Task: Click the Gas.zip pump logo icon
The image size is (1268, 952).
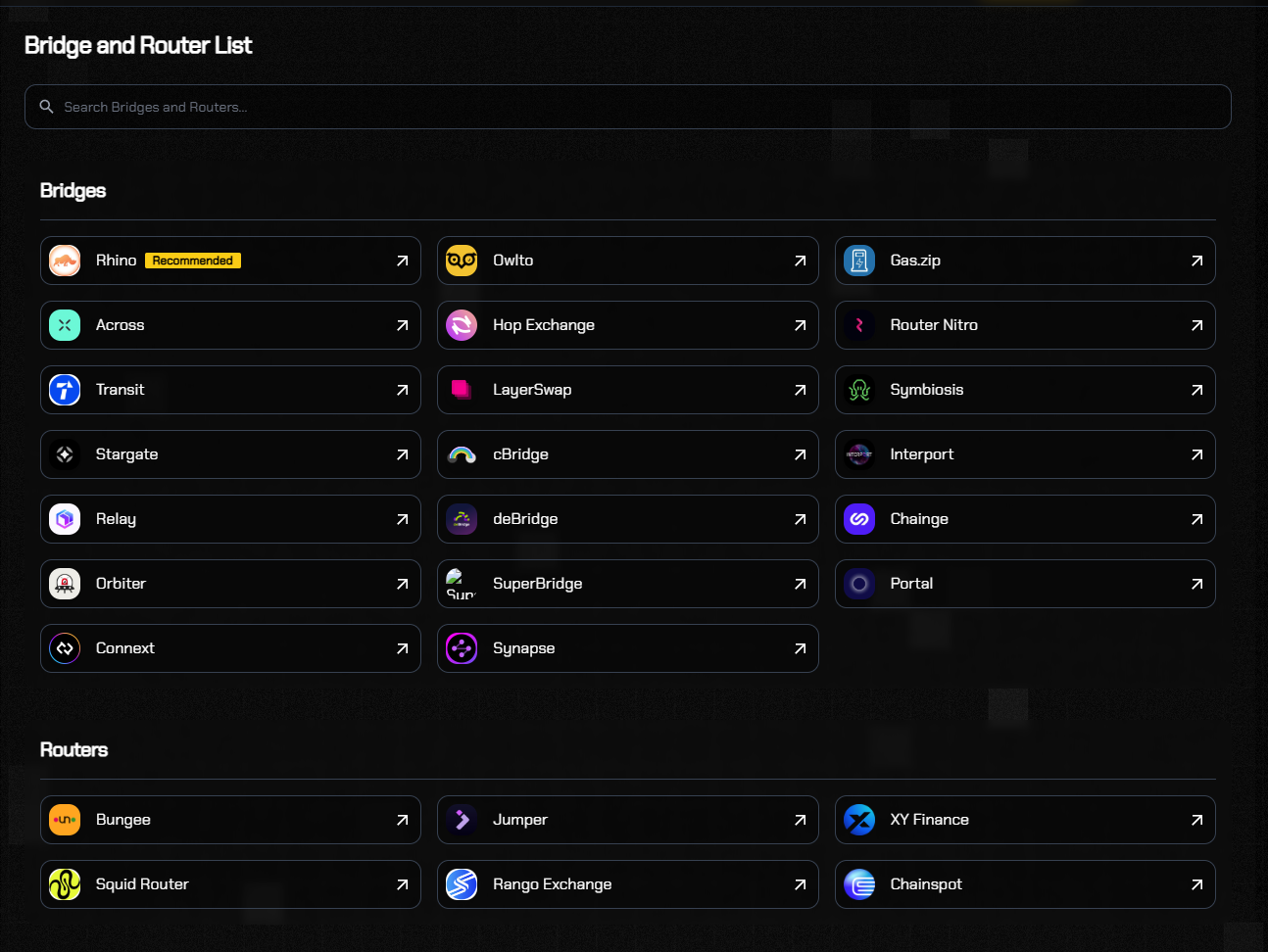Action: point(859,261)
